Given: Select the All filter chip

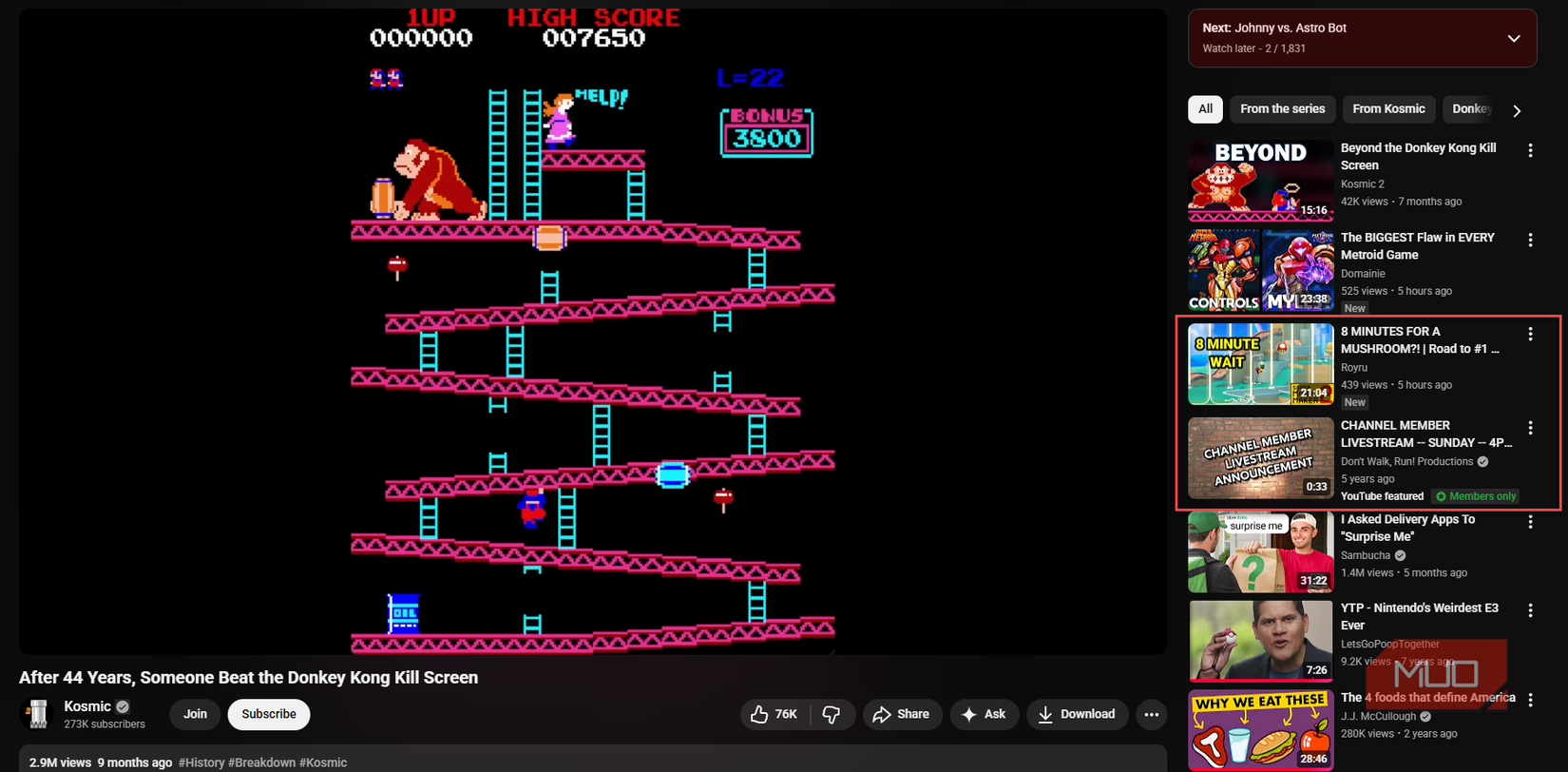Looking at the screenshot, I should (1205, 109).
